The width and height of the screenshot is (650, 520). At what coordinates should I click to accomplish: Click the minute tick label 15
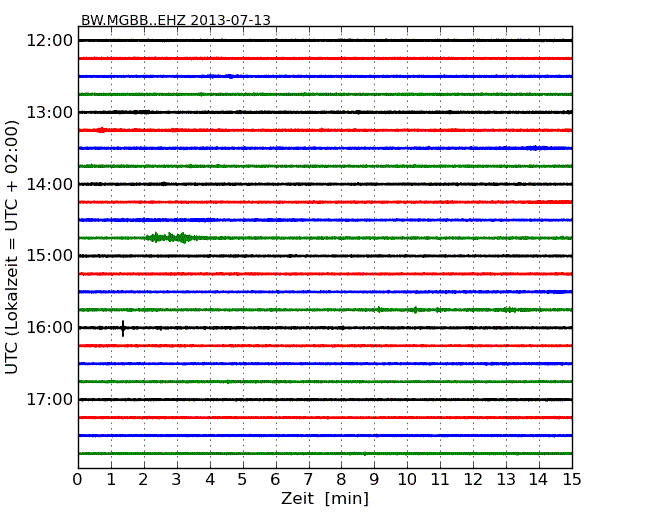coord(572,479)
